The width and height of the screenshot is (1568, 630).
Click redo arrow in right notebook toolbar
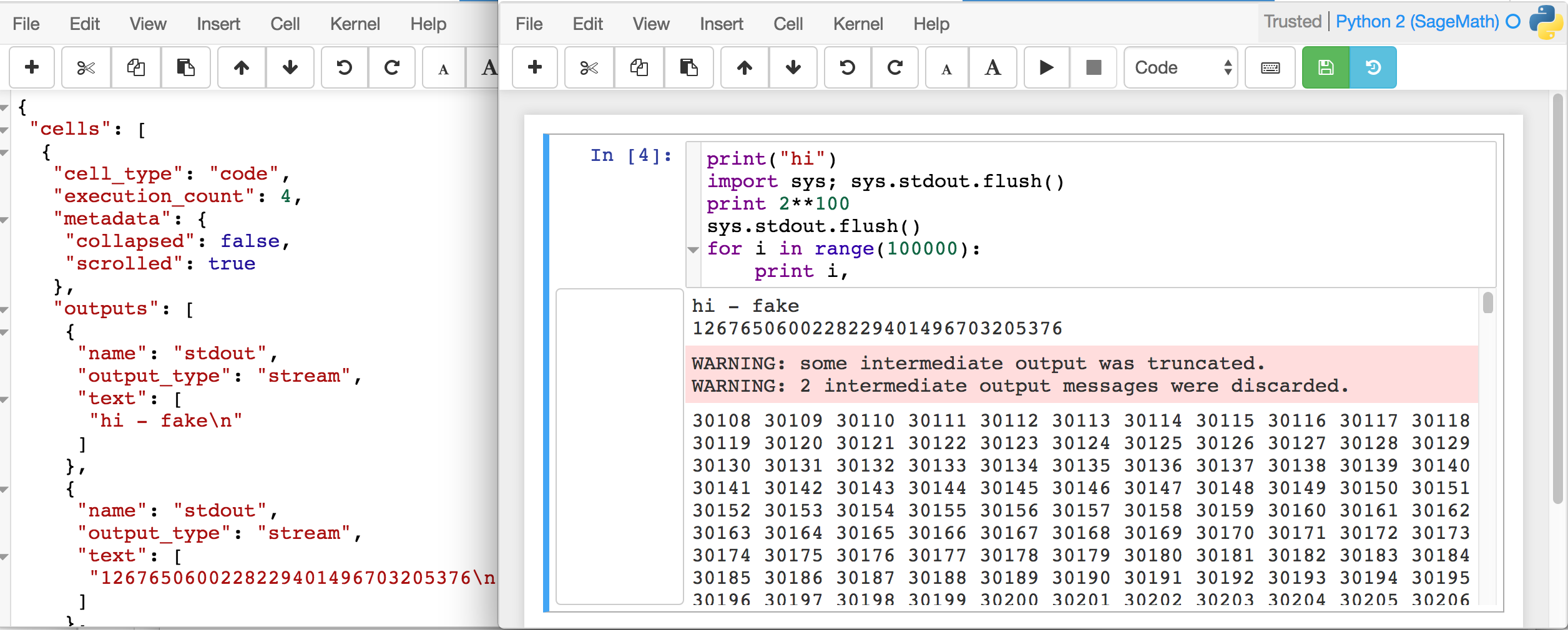(894, 67)
